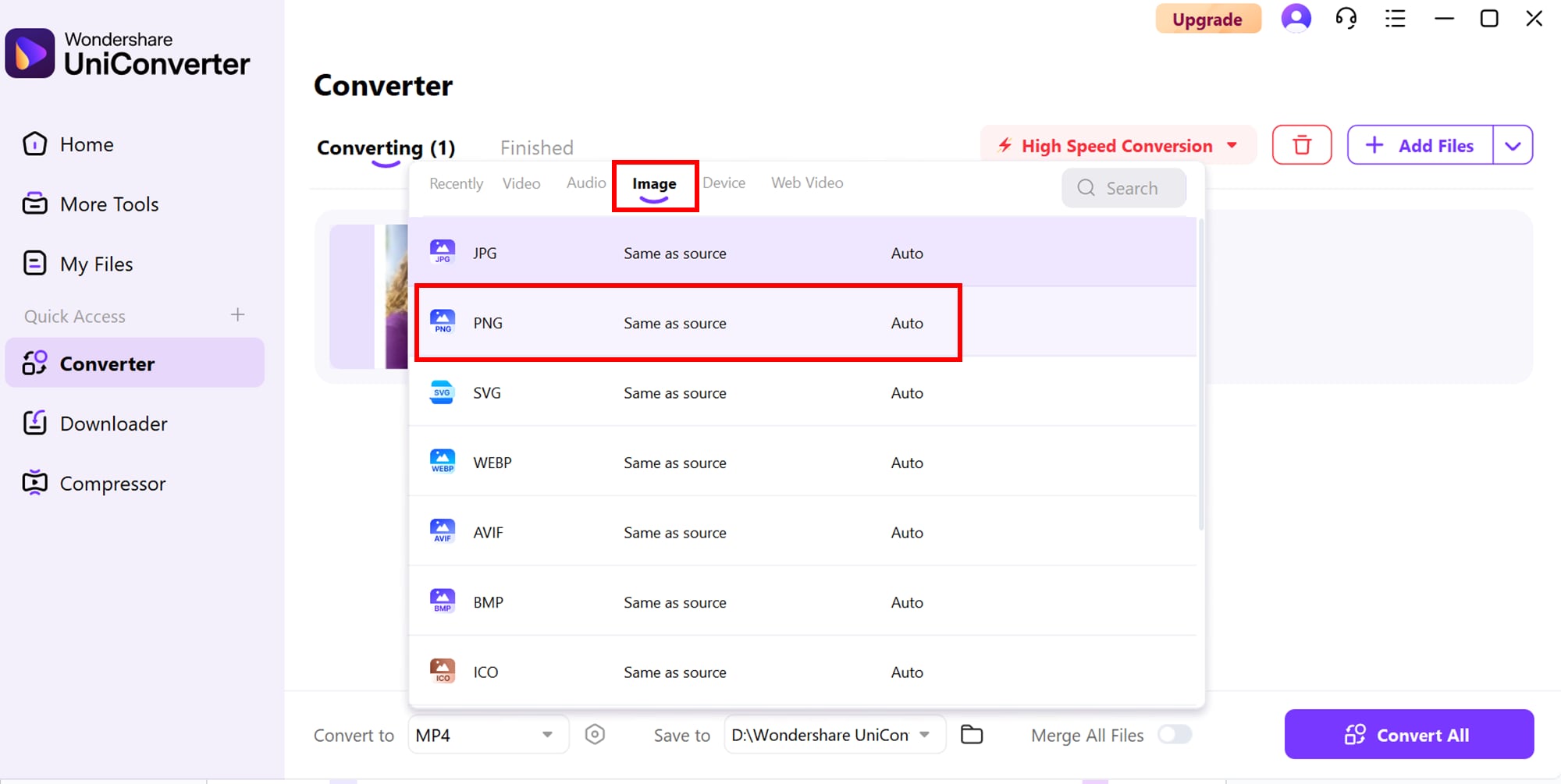The image size is (1561, 784).
Task: Click the BMP format icon
Action: [443, 601]
